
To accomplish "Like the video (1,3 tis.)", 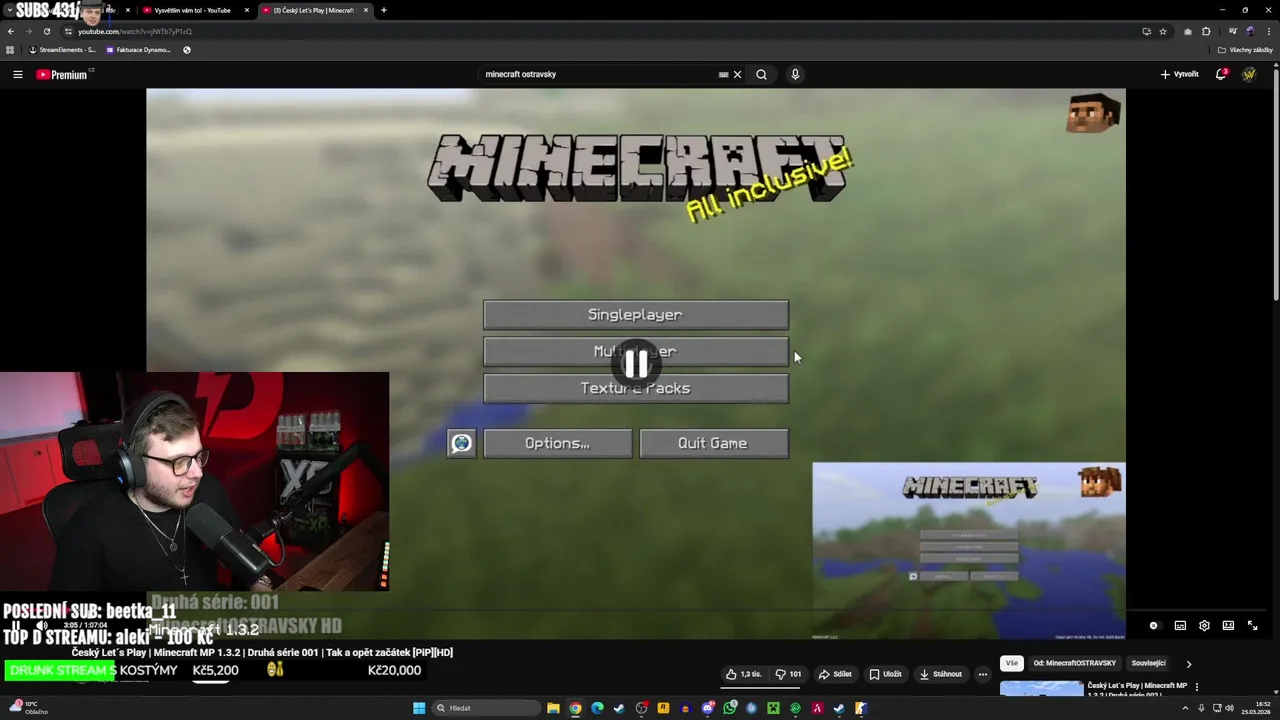I will pos(744,674).
